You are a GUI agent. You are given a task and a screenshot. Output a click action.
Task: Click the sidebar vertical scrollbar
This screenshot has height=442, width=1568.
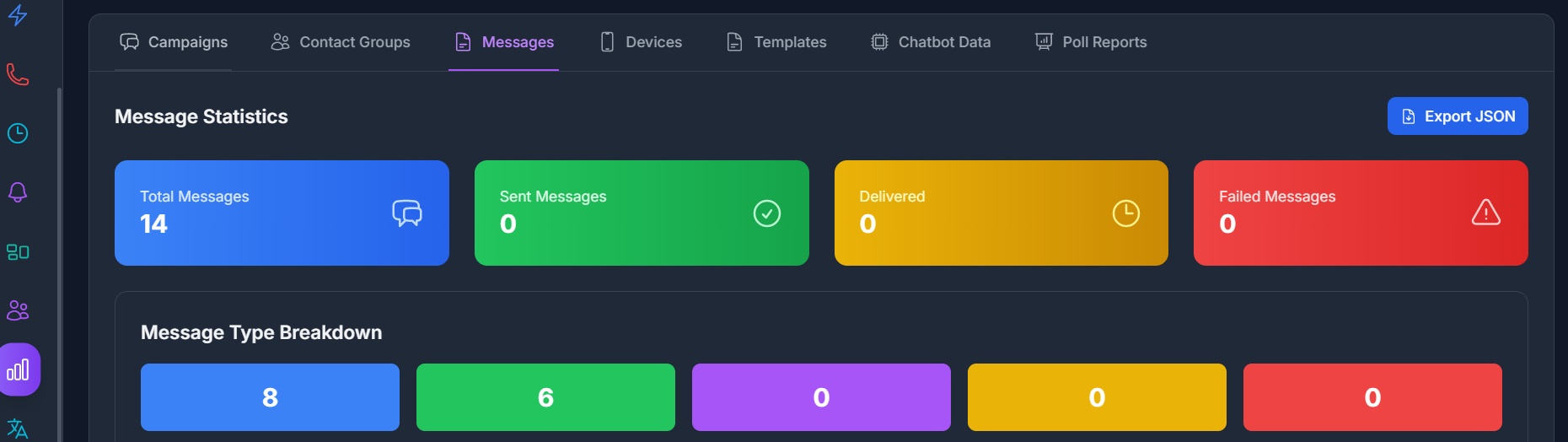[x=59, y=253]
